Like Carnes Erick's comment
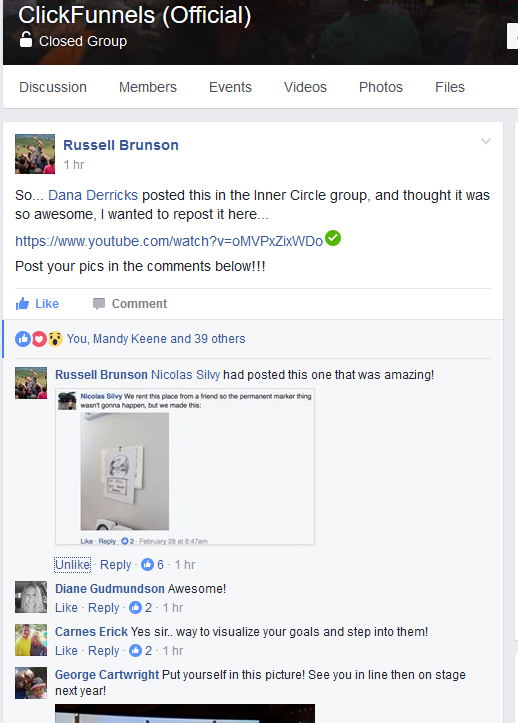This screenshot has width=518, height=723. [x=66, y=651]
